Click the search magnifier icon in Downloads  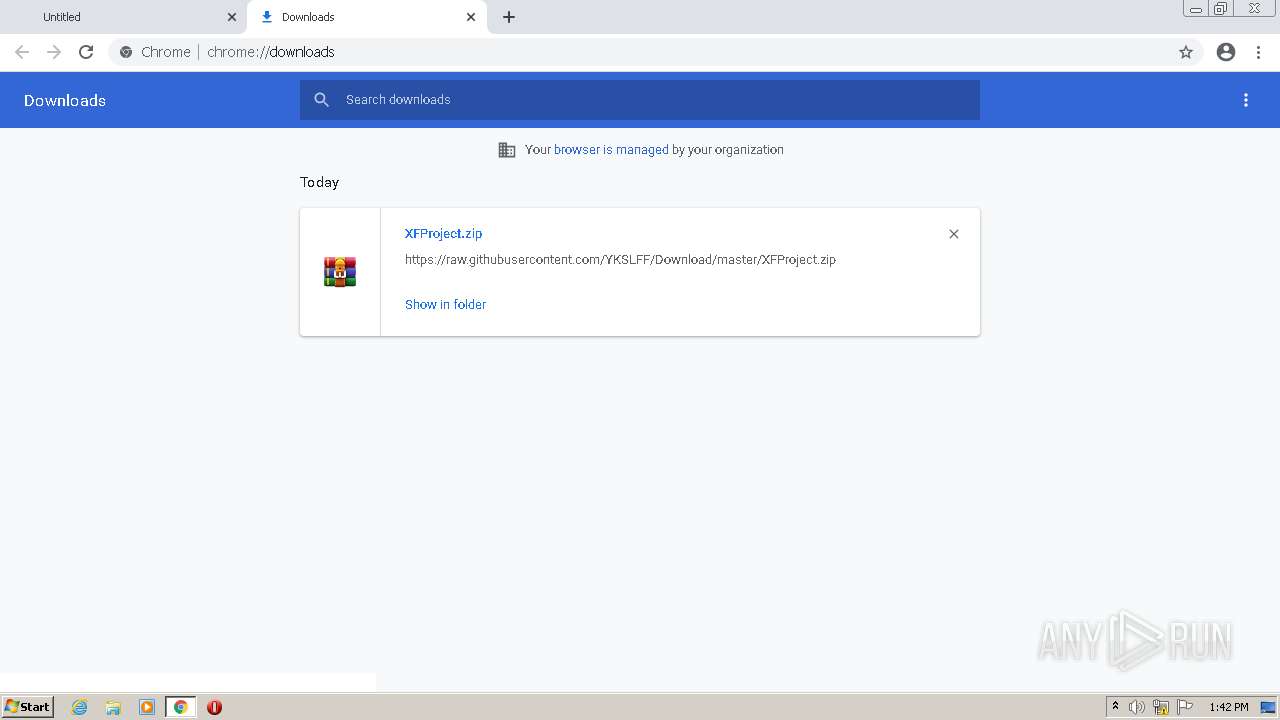point(322,100)
